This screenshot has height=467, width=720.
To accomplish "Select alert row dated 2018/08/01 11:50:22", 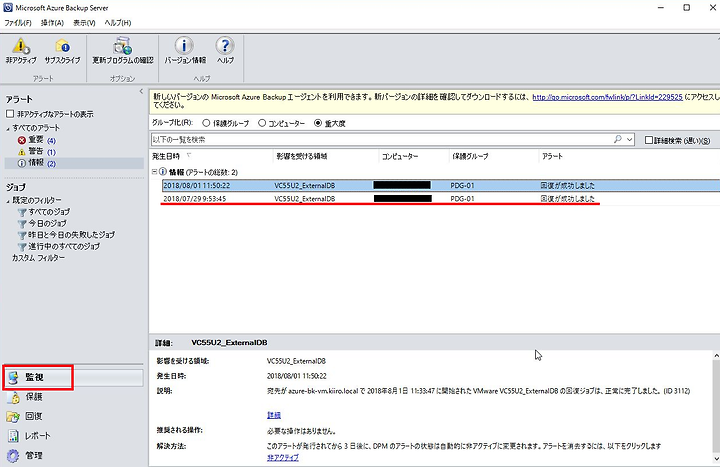I will tap(441, 186).
